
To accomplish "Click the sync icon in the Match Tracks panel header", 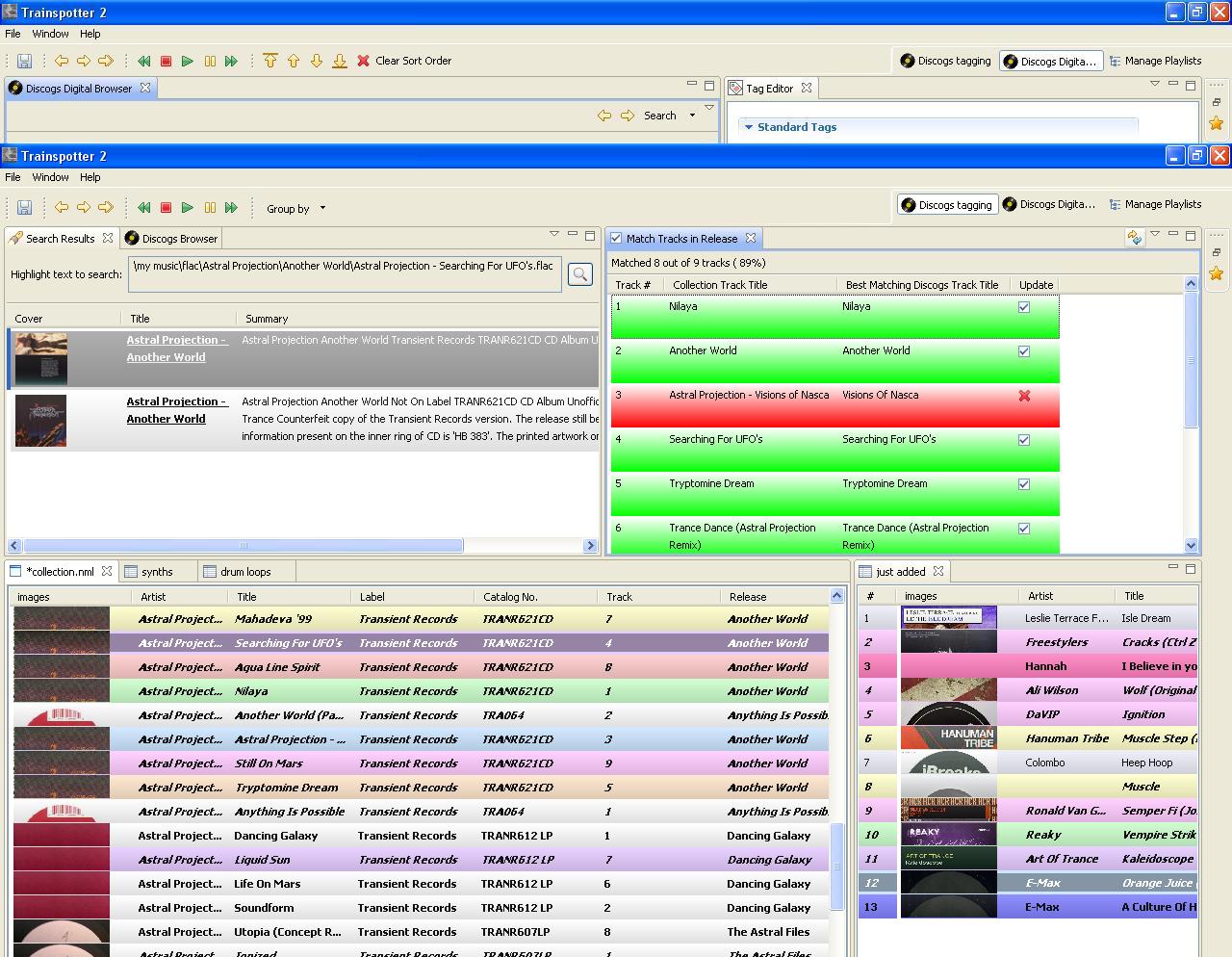I will pos(1135,238).
